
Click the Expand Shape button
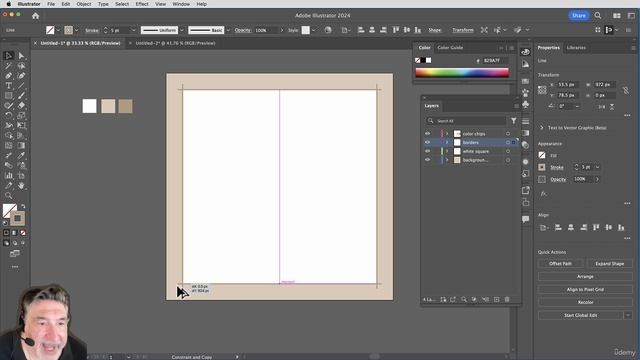(x=609, y=264)
